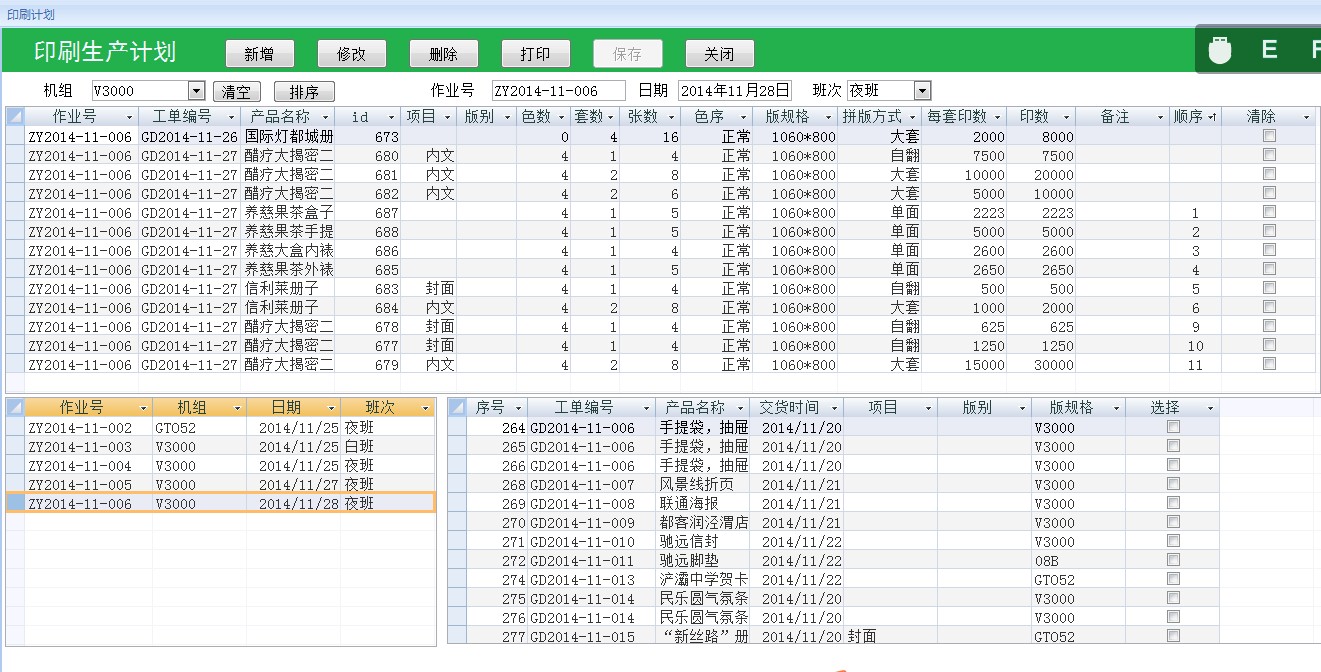Open 工单编号 column filter in top table
Image resolution: width=1321 pixels, height=672 pixels.
(231, 117)
